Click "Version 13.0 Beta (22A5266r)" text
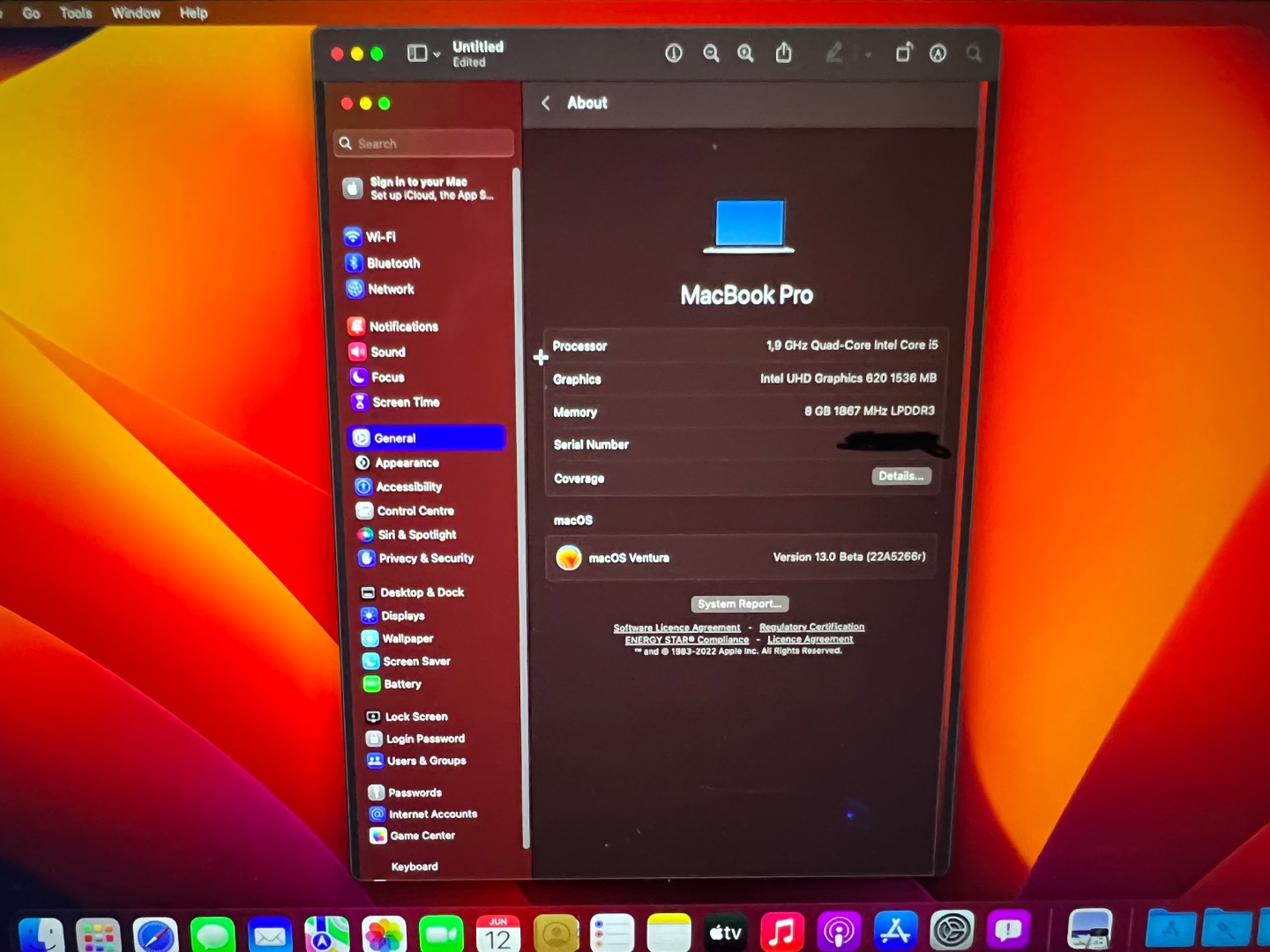The width and height of the screenshot is (1270, 952). (x=849, y=556)
